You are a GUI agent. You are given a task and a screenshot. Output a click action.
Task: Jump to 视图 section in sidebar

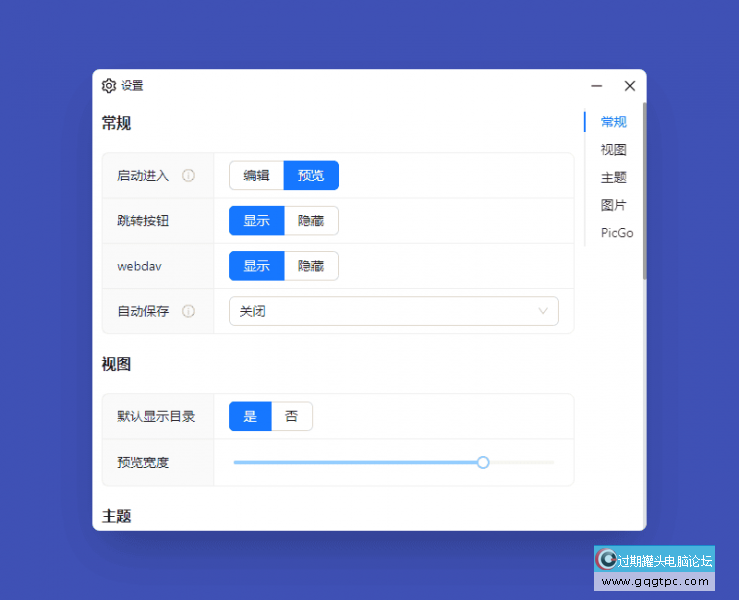click(x=613, y=150)
